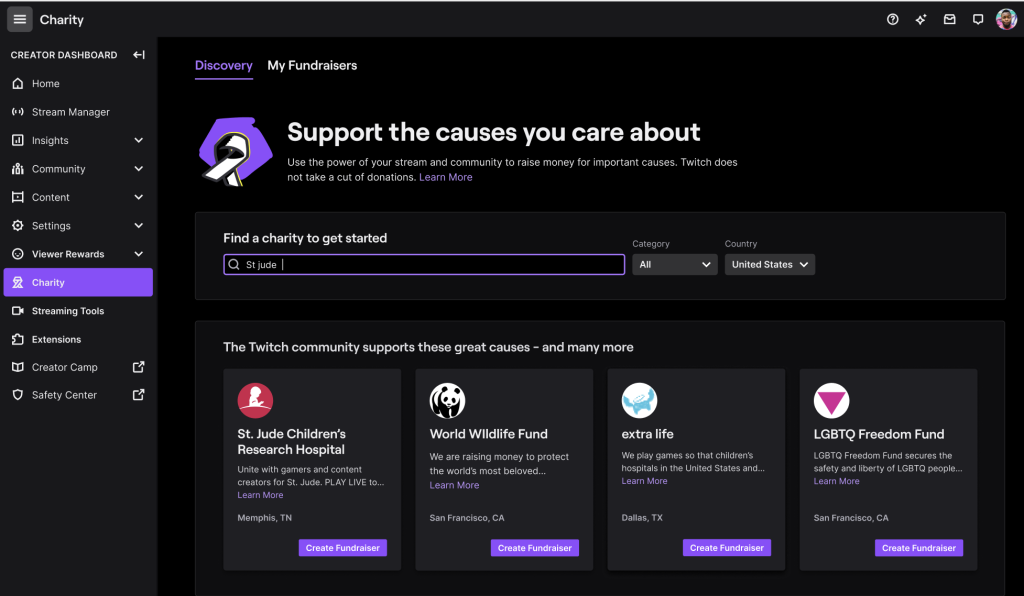Click the St. Jude Children's Research Hospital title

(x=292, y=441)
